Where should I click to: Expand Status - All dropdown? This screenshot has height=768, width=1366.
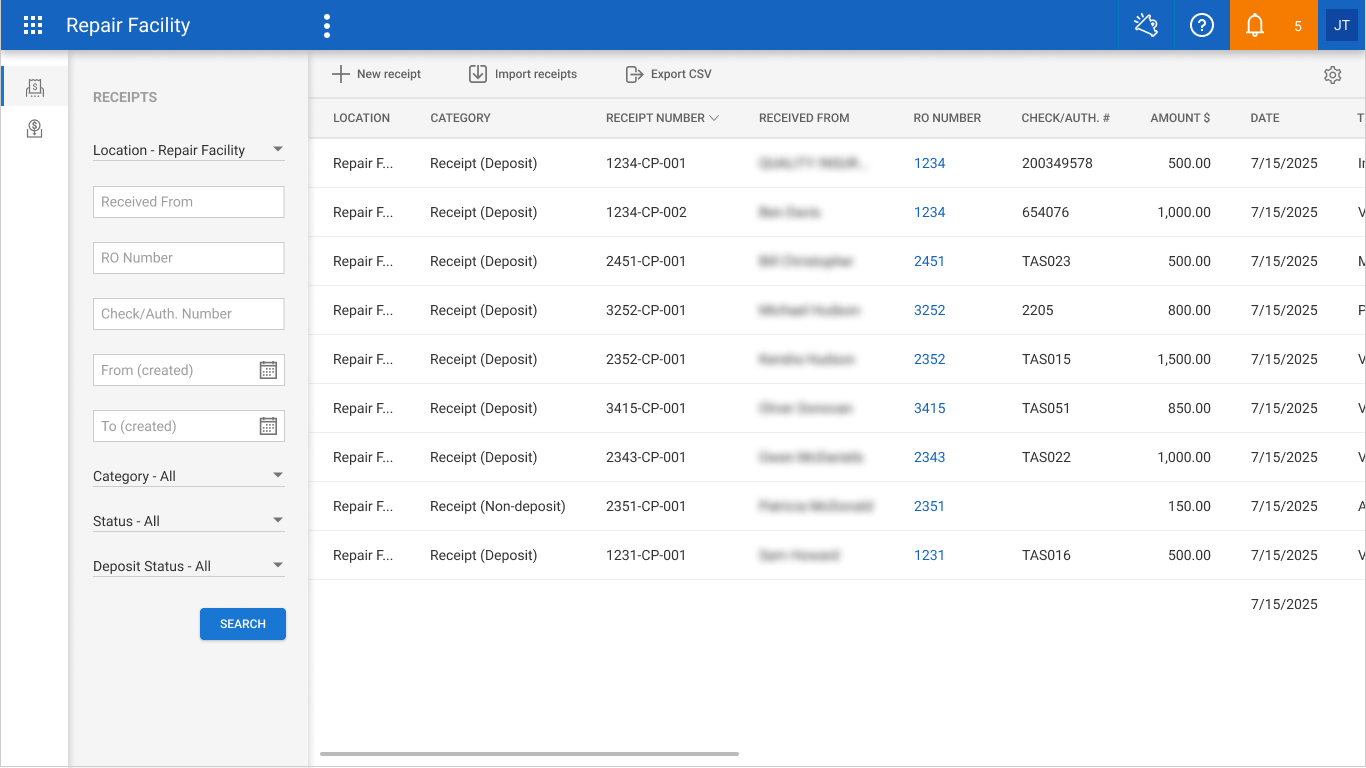tap(188, 521)
